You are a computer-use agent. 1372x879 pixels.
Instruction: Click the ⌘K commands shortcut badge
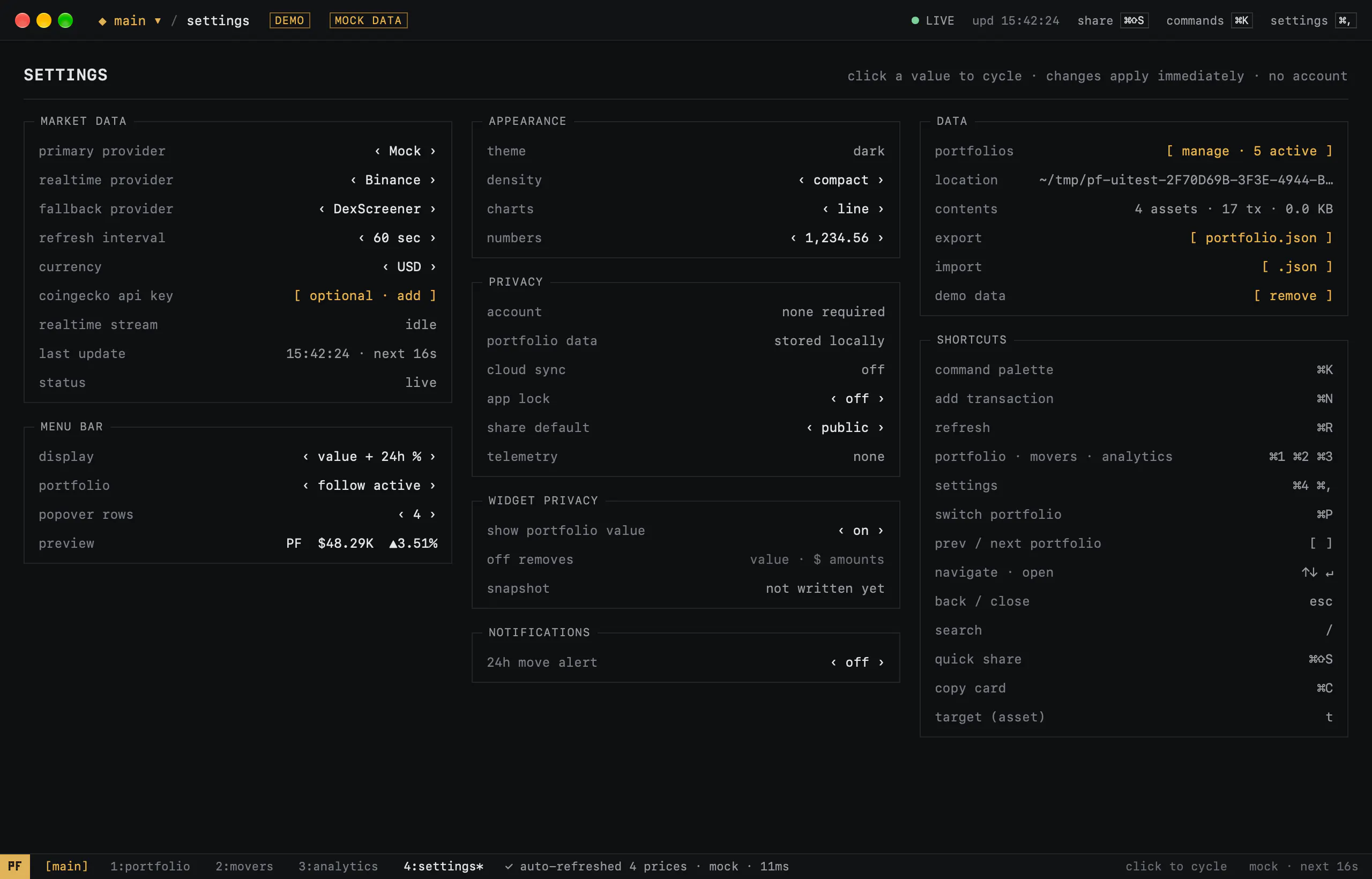click(x=1241, y=20)
